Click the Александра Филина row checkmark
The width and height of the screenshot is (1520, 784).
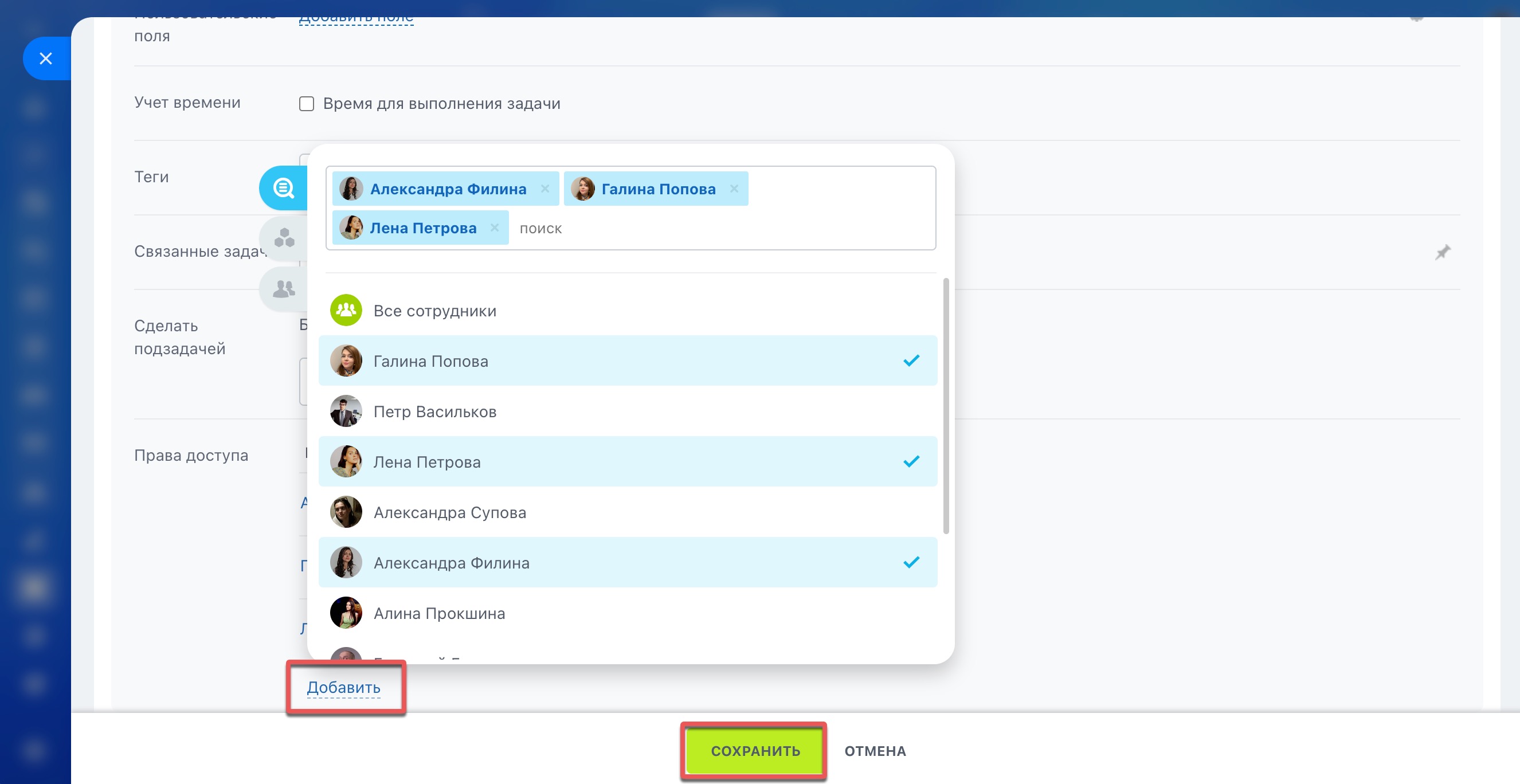coord(912,562)
